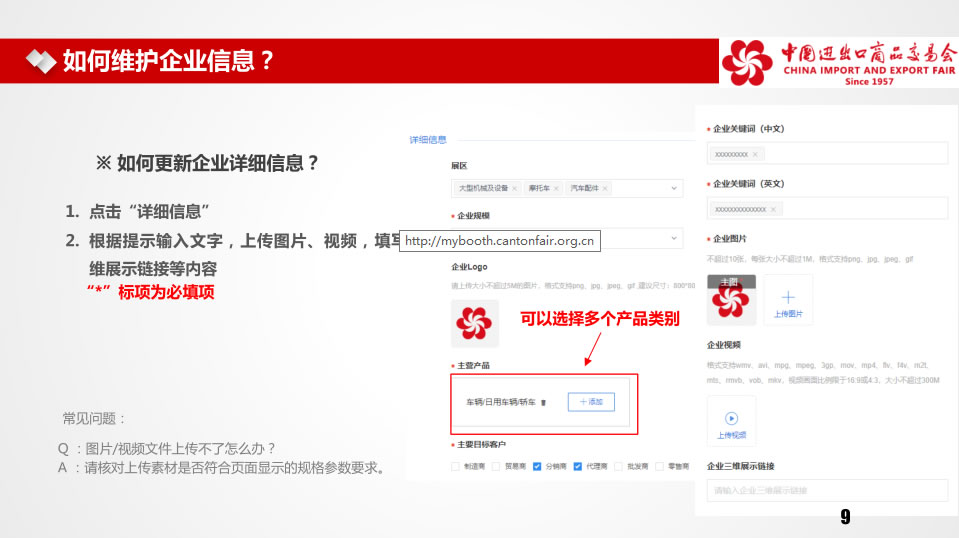Click the 企业Logo thumbnail image

[x=475, y=323]
